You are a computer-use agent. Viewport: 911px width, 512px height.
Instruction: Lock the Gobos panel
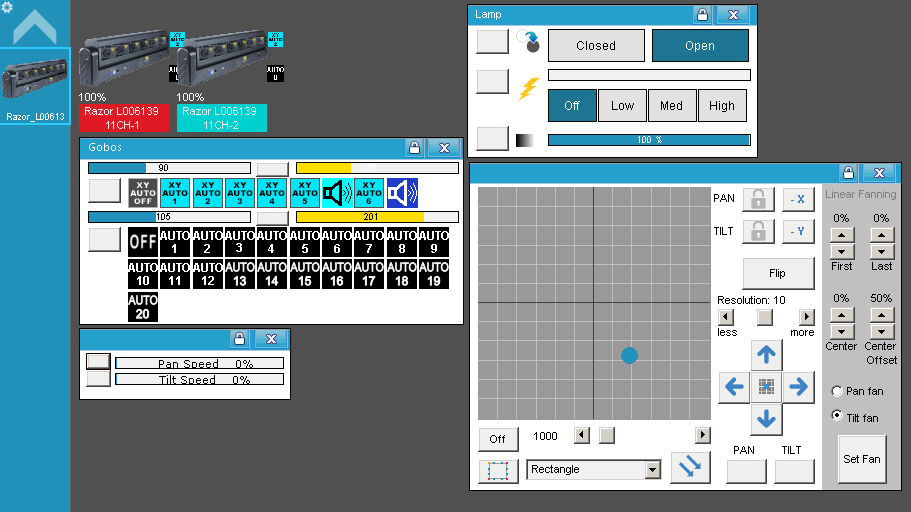(414, 148)
